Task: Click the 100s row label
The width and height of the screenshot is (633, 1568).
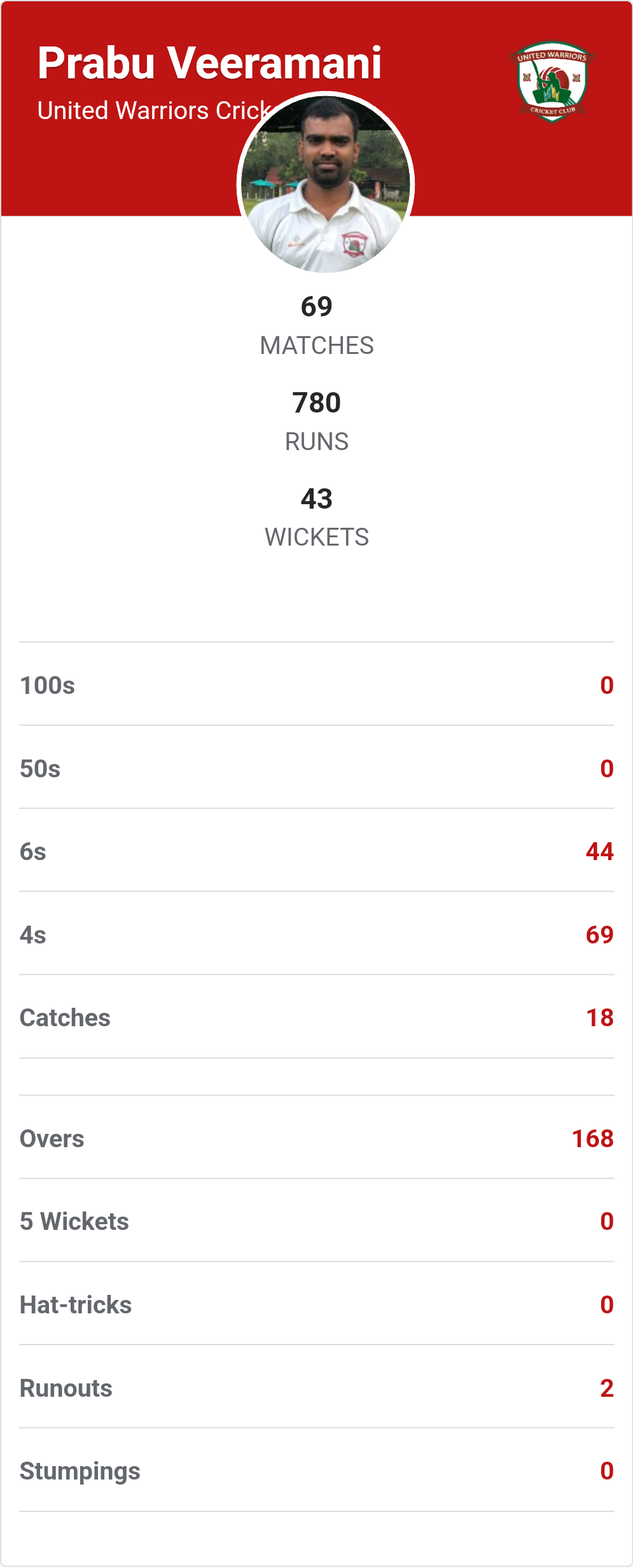Action: [x=48, y=686]
